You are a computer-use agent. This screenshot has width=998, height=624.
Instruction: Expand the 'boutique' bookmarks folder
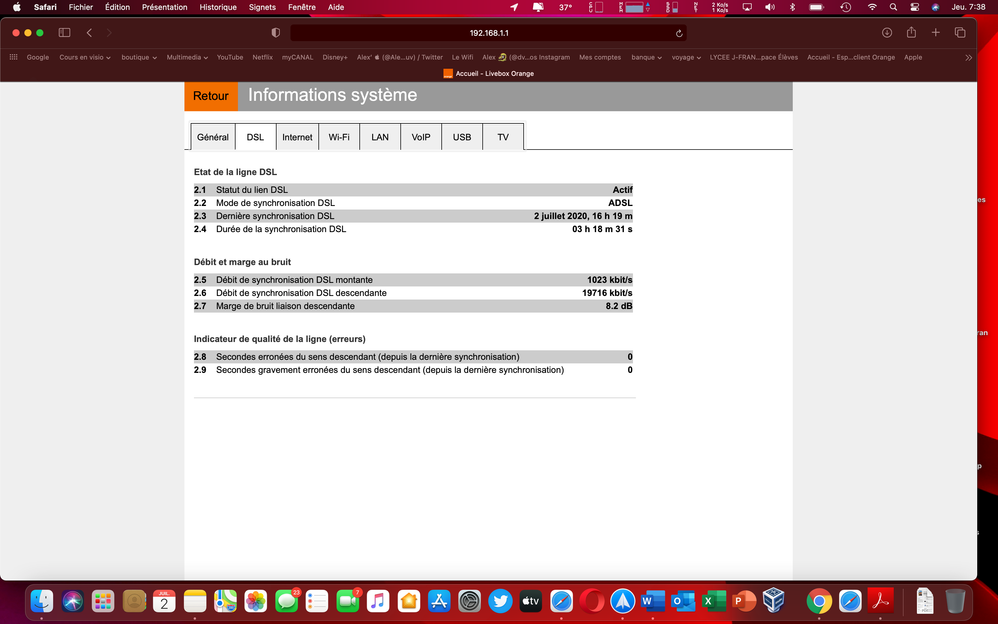(x=138, y=57)
